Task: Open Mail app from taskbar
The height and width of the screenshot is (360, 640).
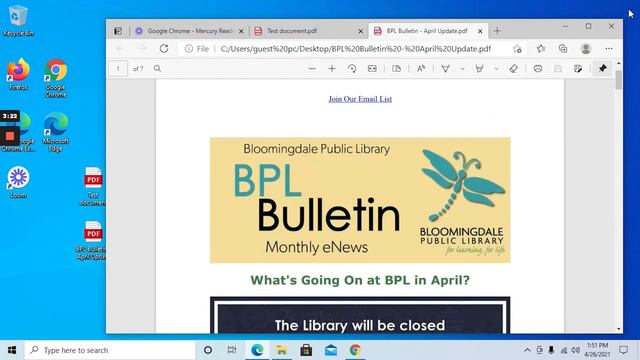Action: 331,350
